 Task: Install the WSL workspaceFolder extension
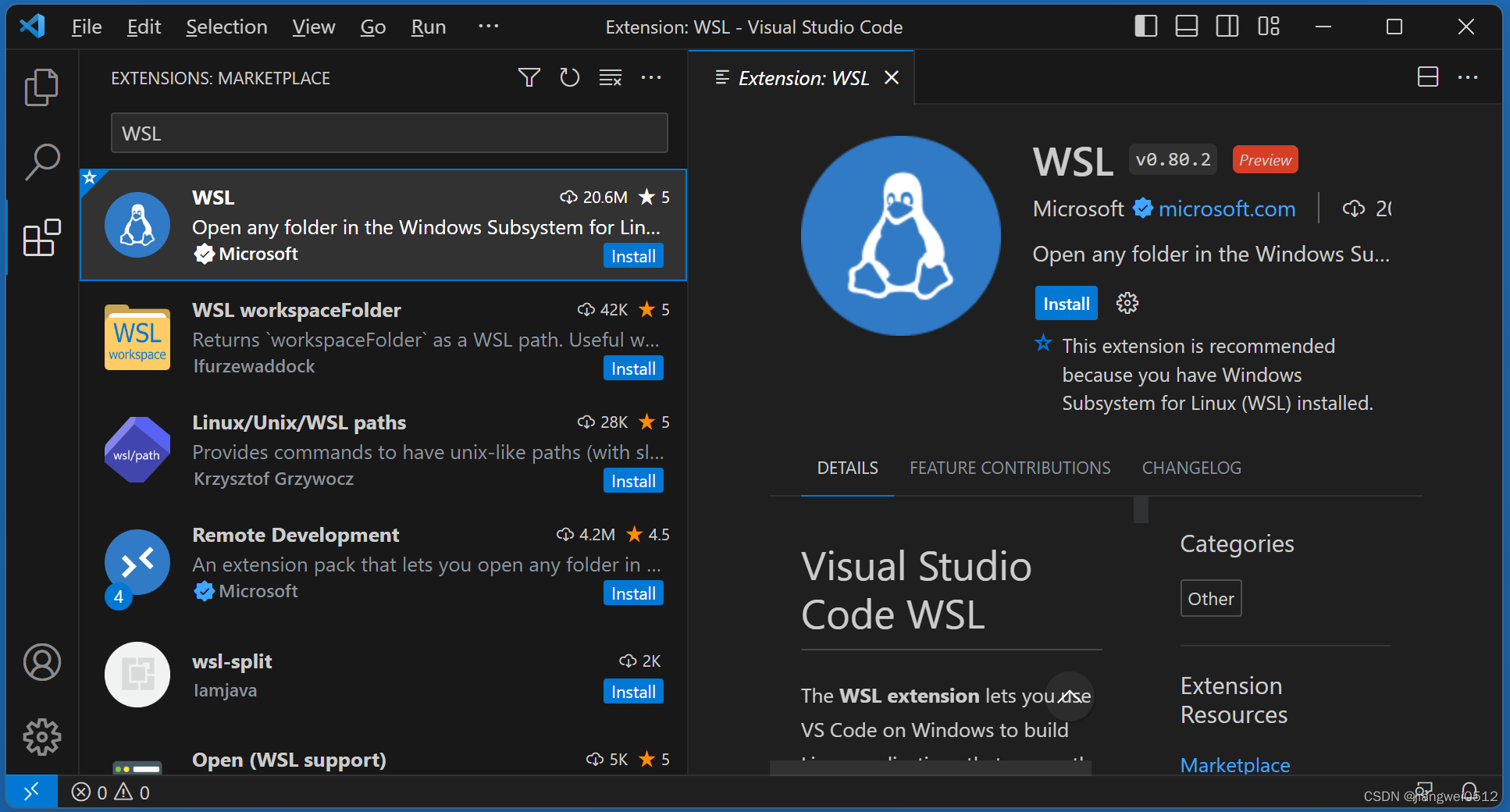[633, 369]
